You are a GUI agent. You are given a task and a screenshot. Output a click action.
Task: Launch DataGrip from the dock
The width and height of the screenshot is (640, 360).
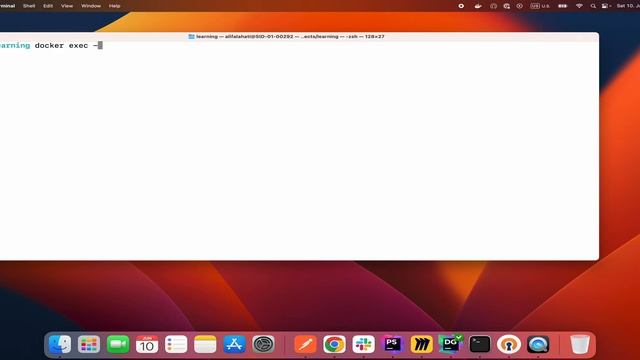(x=451, y=344)
